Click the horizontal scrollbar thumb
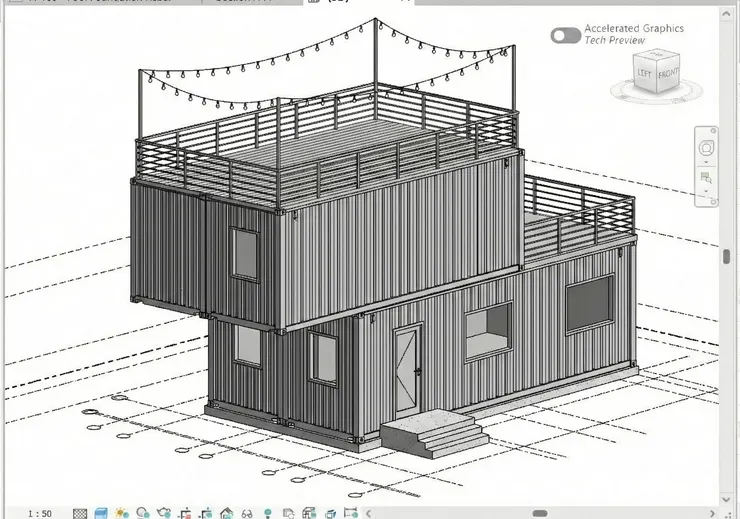The image size is (740, 519). coord(540,513)
